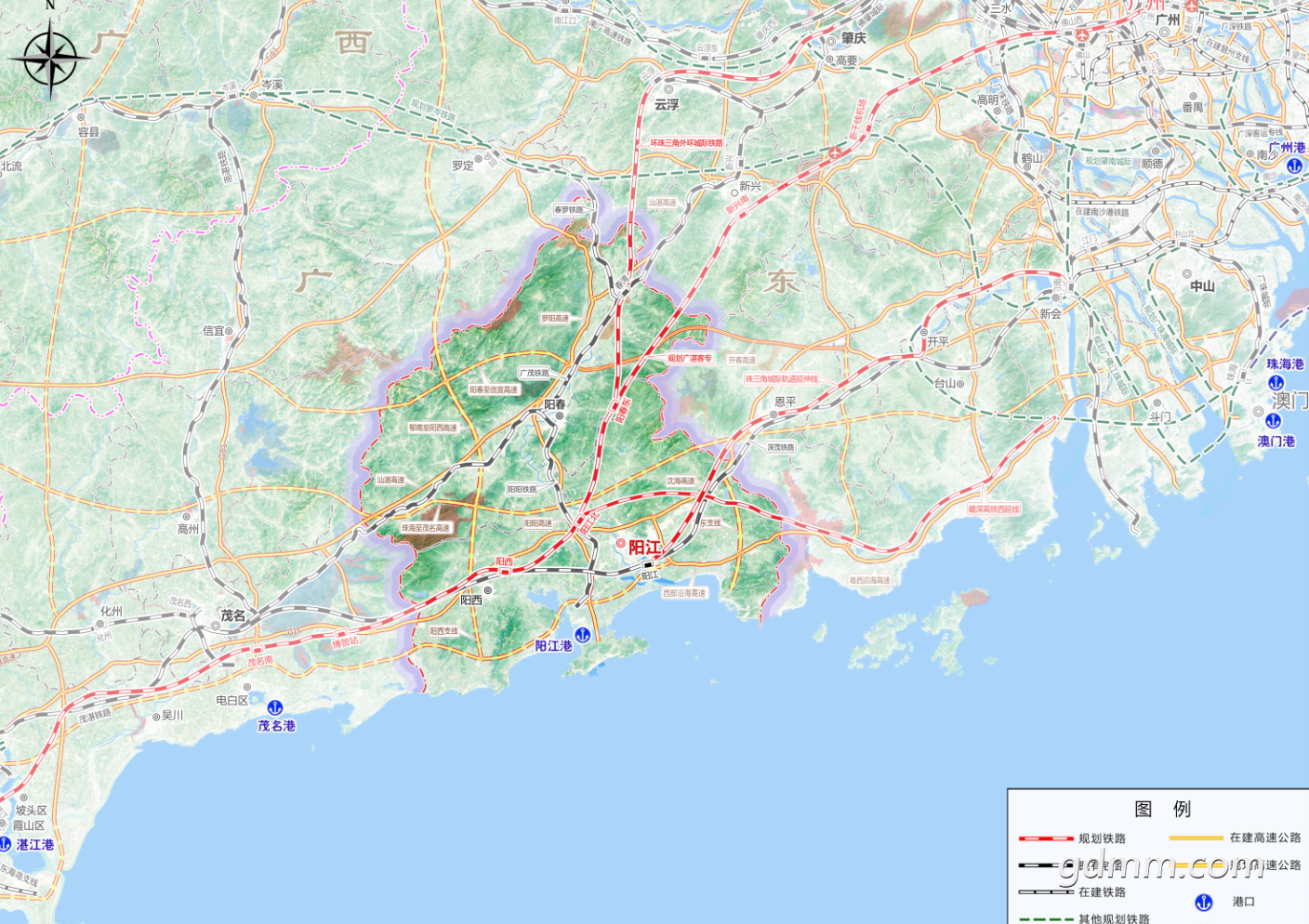Image resolution: width=1309 pixels, height=924 pixels.
Task: Click the 茂名 city label
Action: [x=232, y=615]
